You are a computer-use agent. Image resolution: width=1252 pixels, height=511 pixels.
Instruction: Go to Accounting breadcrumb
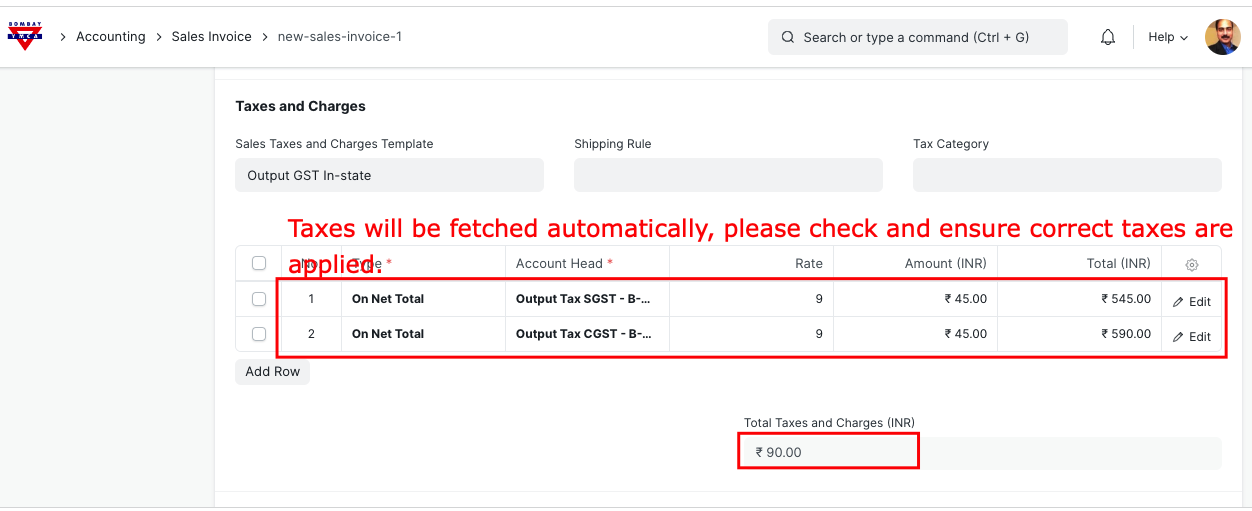110,37
